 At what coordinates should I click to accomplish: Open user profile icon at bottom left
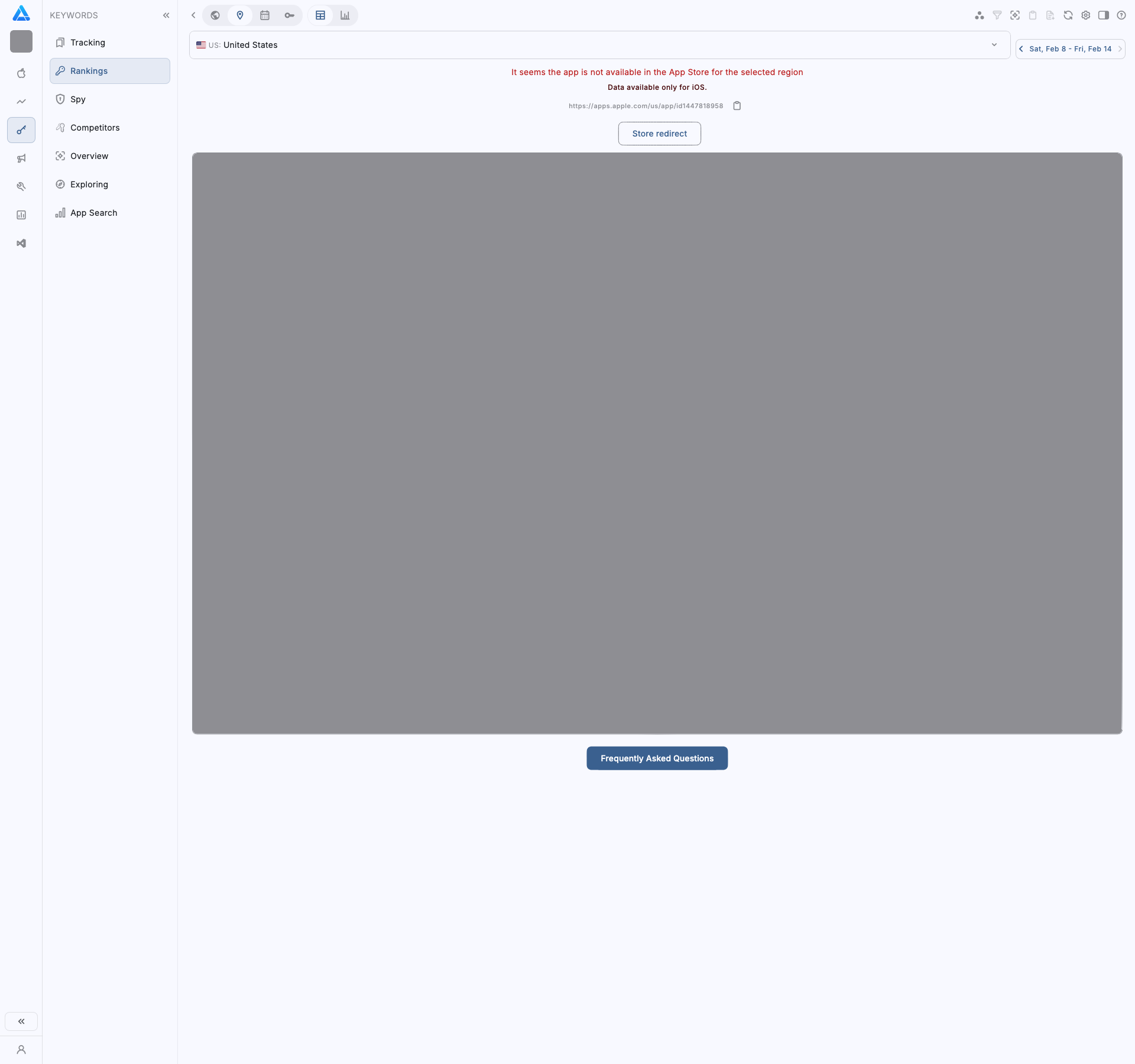pos(21,1050)
